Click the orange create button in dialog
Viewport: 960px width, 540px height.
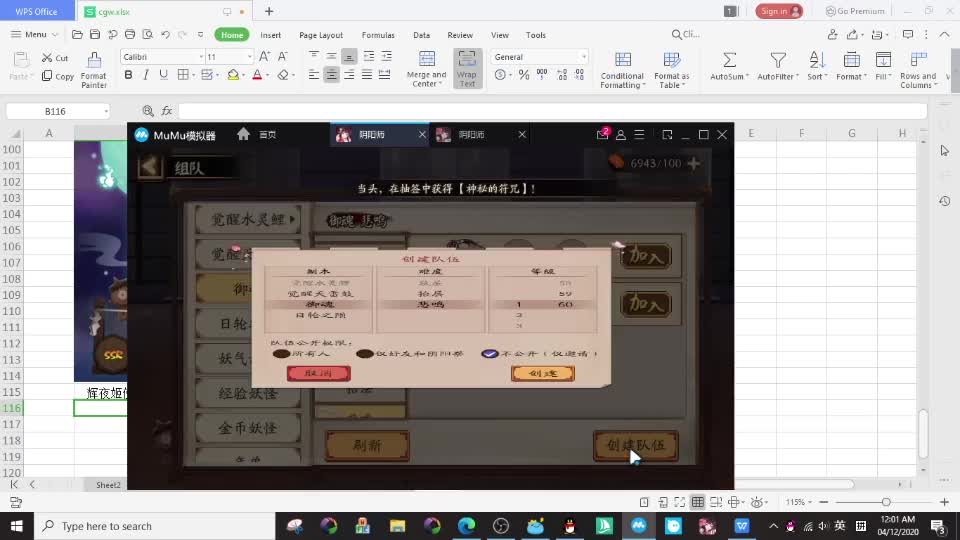[543, 373]
